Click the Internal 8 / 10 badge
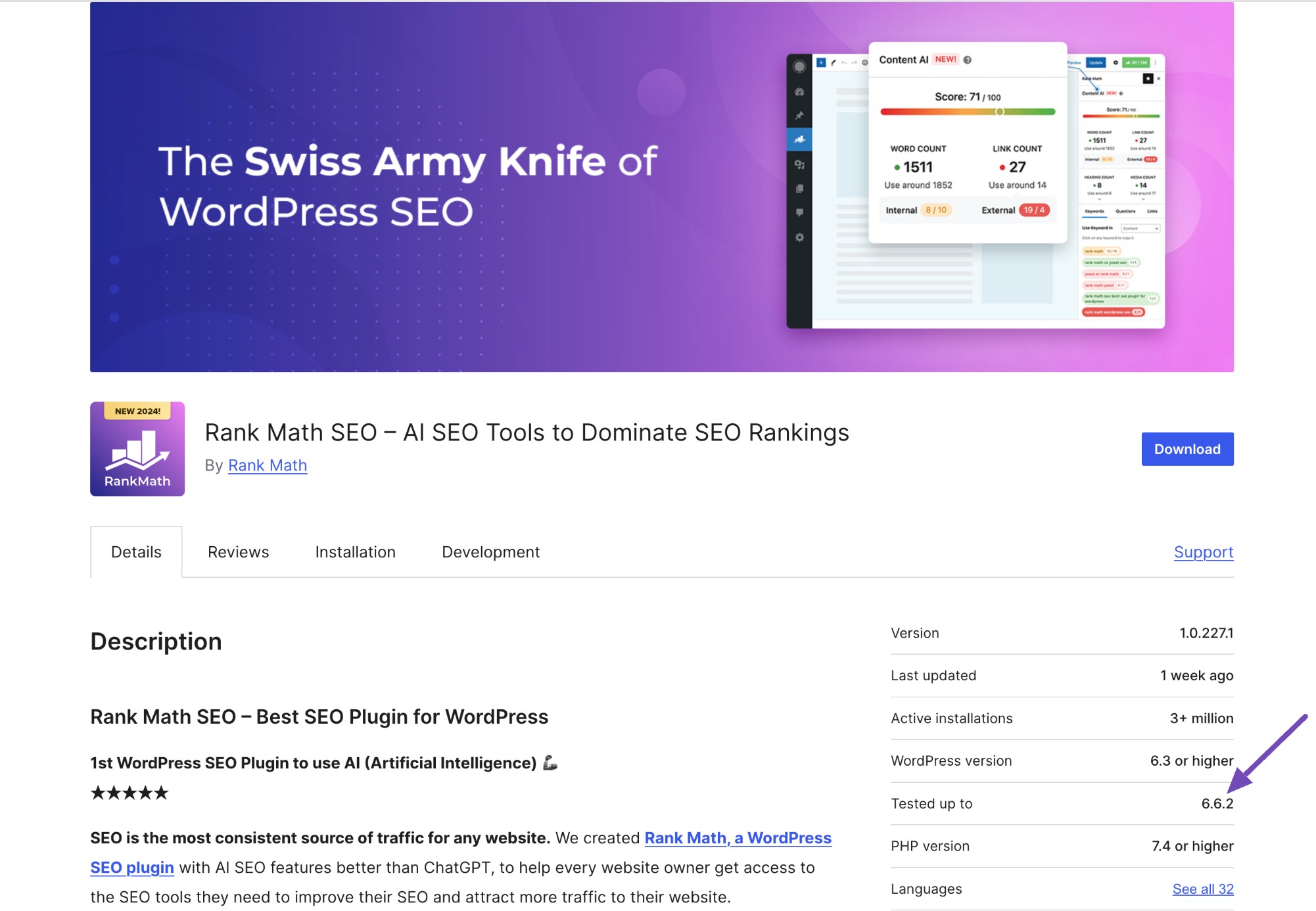1316x911 pixels. [936, 210]
